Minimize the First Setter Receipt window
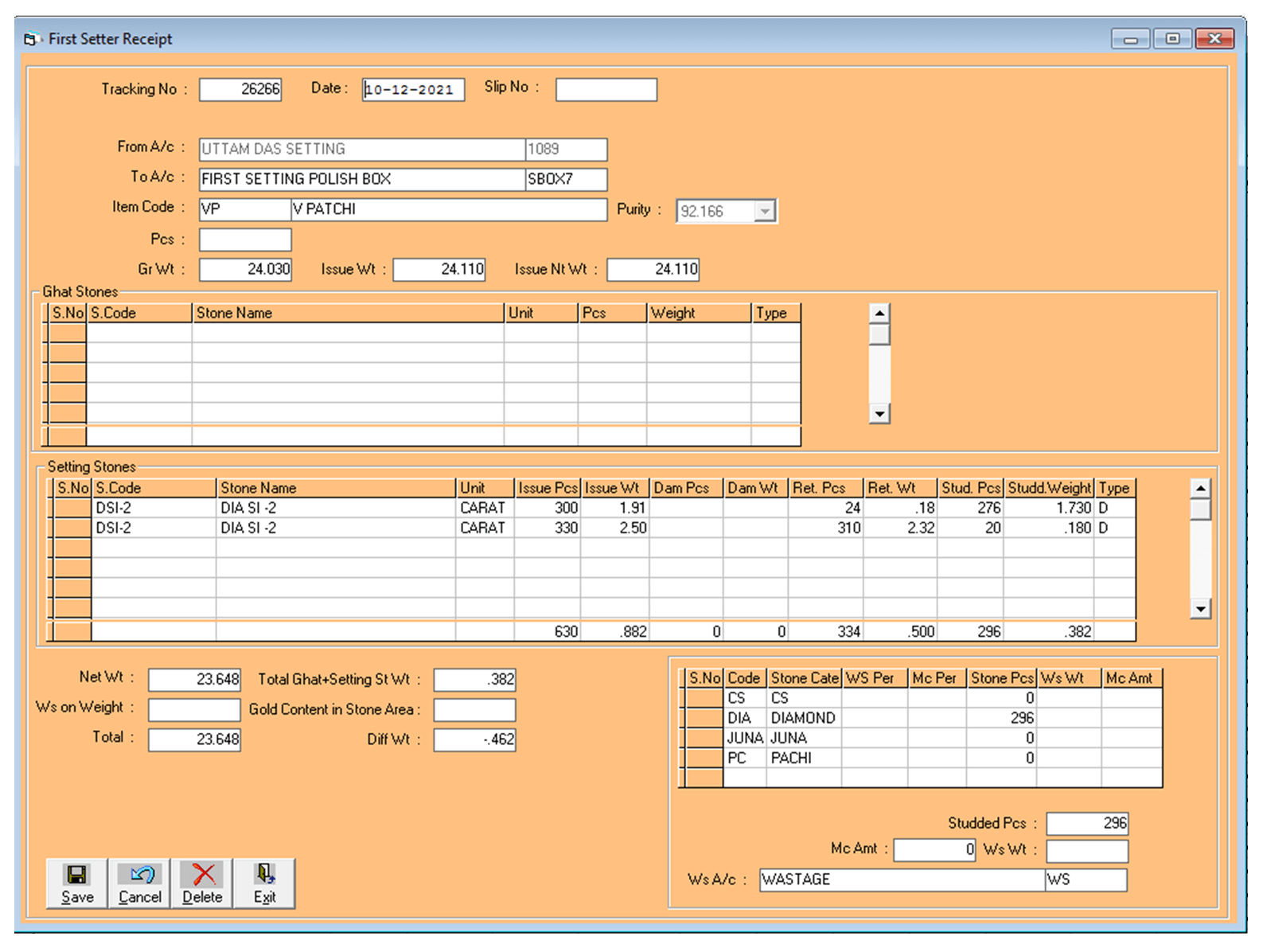 click(x=1131, y=39)
